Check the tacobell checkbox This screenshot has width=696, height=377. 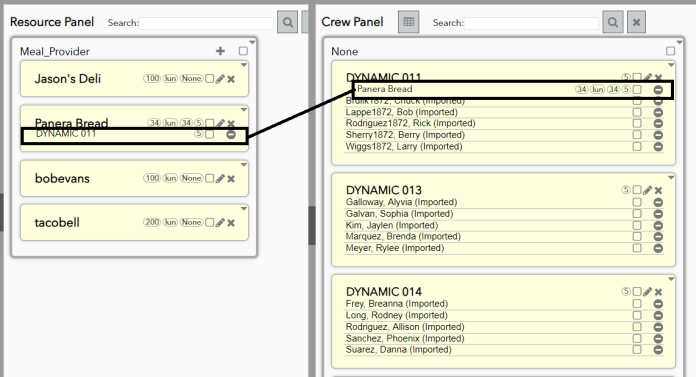(210, 222)
